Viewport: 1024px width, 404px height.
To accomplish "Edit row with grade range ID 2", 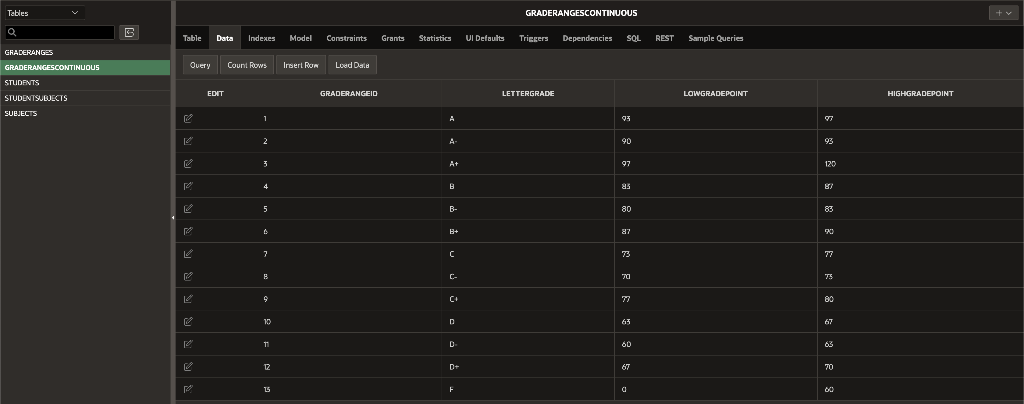I will pyautogui.click(x=189, y=141).
